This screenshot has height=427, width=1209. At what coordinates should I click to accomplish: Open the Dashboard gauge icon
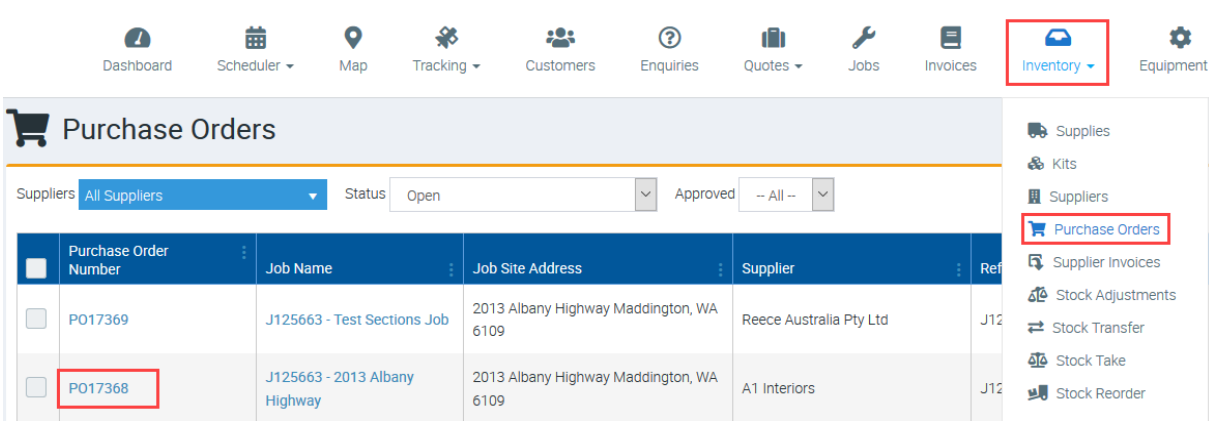pyautogui.click(x=137, y=39)
